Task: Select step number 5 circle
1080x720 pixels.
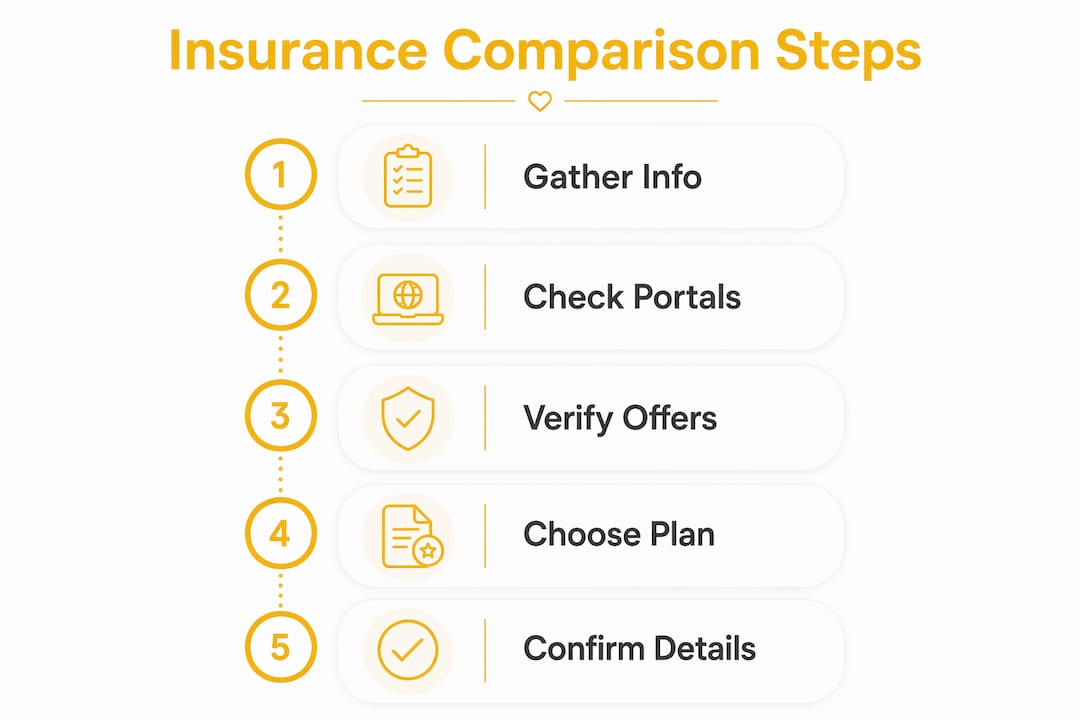Action: (280, 647)
